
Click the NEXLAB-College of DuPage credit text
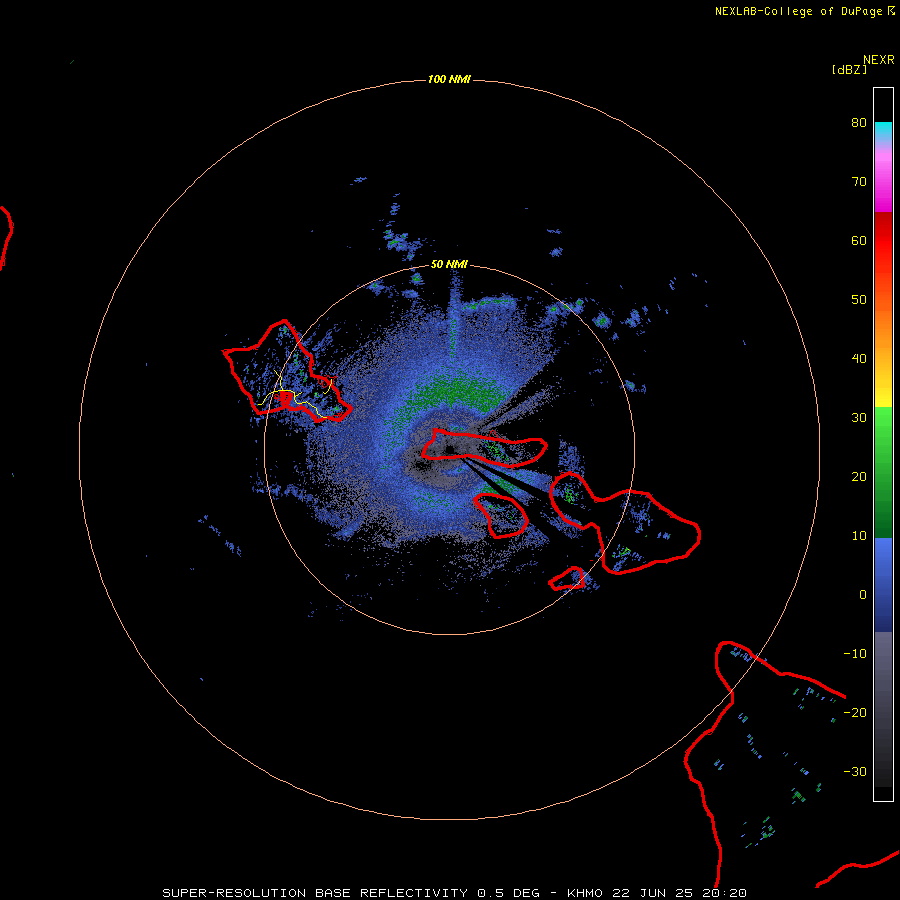click(804, 11)
